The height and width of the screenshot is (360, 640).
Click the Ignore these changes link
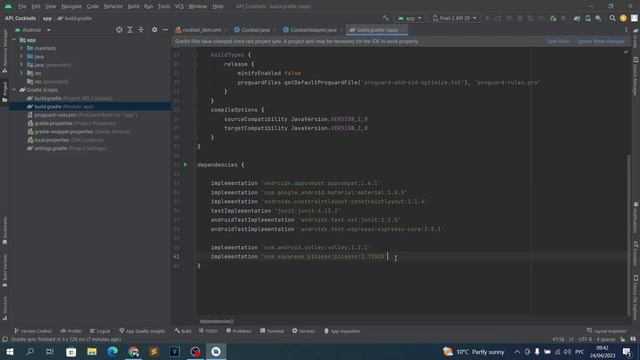click(600, 42)
